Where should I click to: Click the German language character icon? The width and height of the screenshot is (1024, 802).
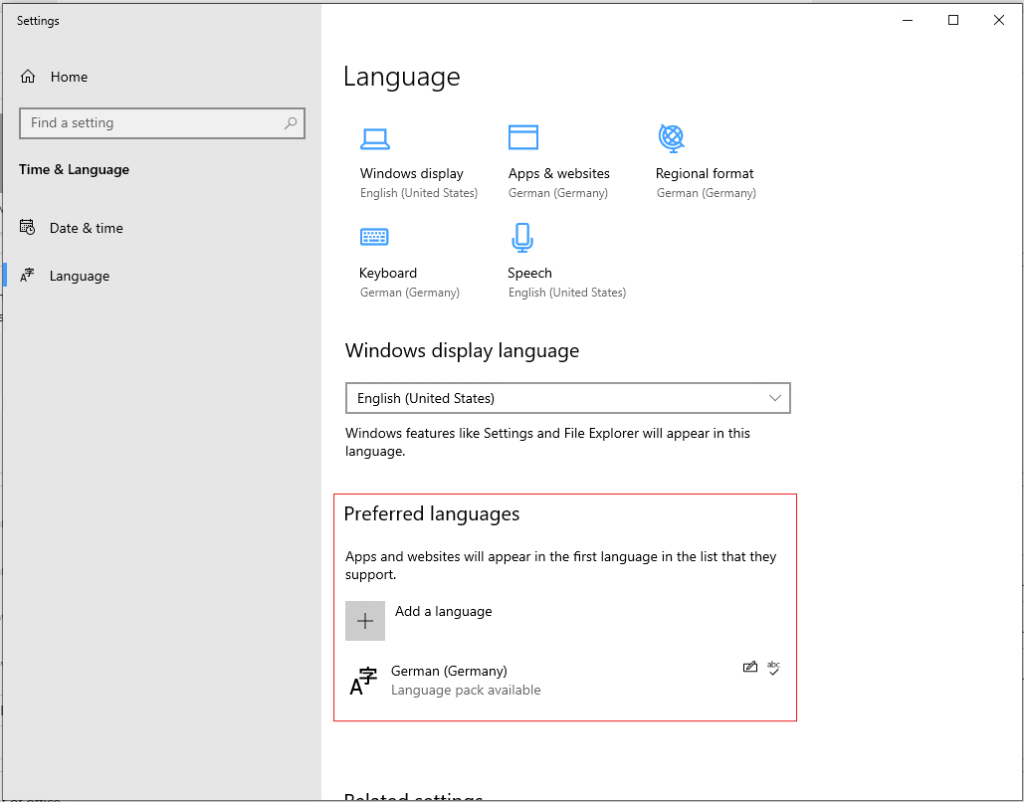[x=363, y=681]
